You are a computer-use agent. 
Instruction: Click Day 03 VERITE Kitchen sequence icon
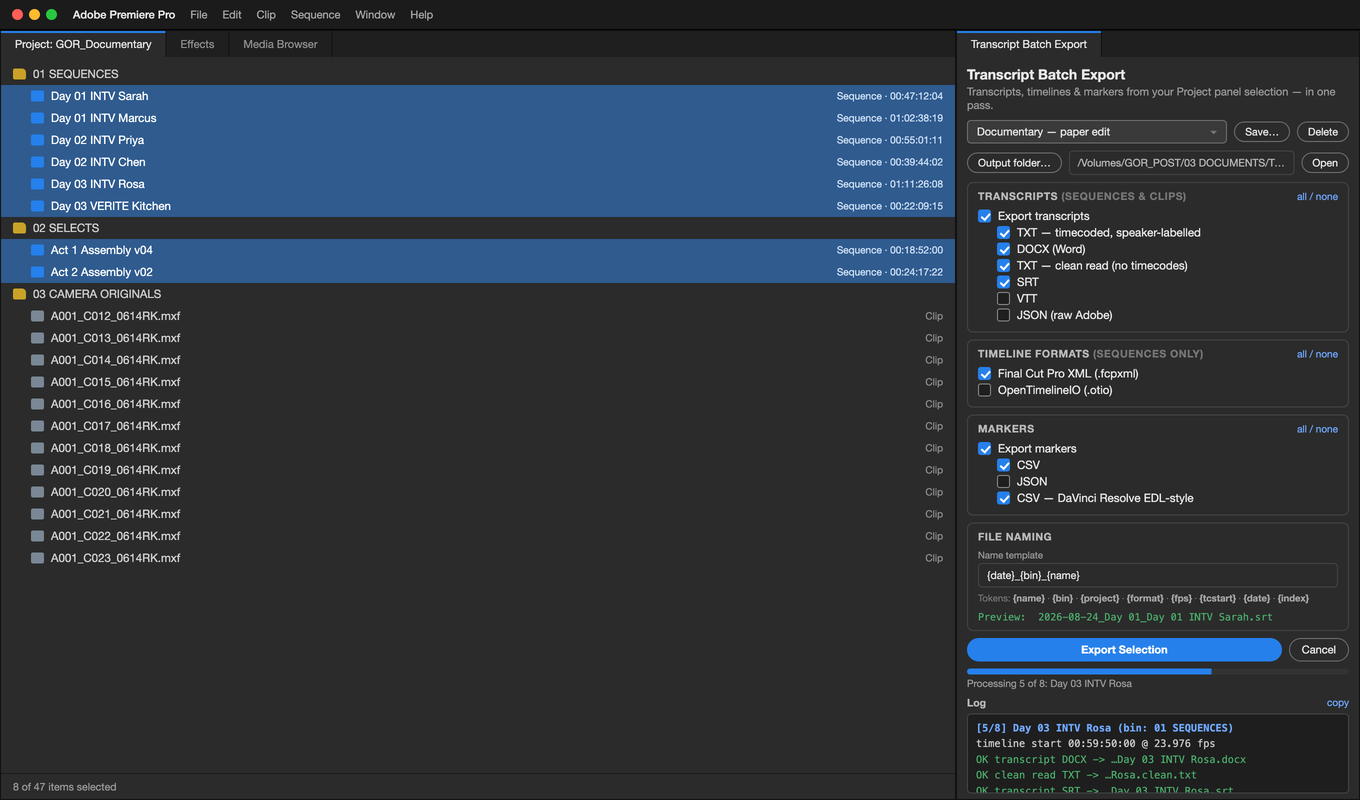tap(37, 206)
